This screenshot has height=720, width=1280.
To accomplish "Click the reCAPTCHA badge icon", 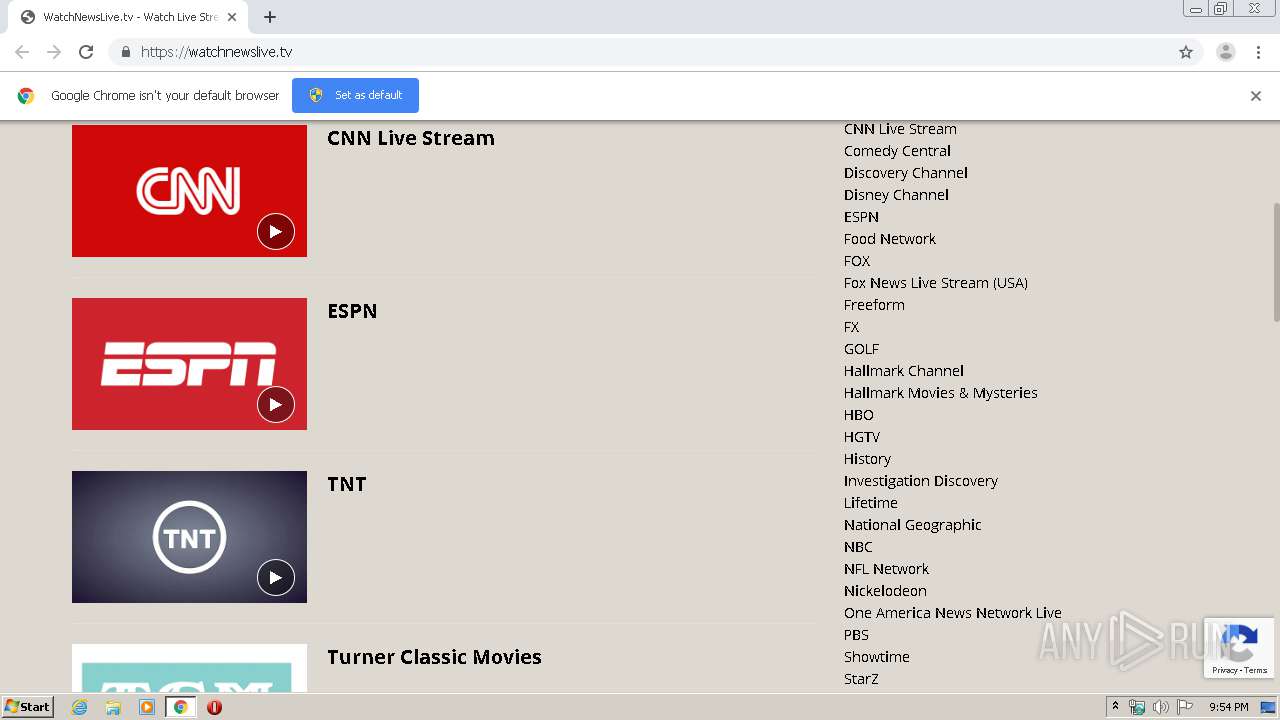I will (x=1239, y=648).
